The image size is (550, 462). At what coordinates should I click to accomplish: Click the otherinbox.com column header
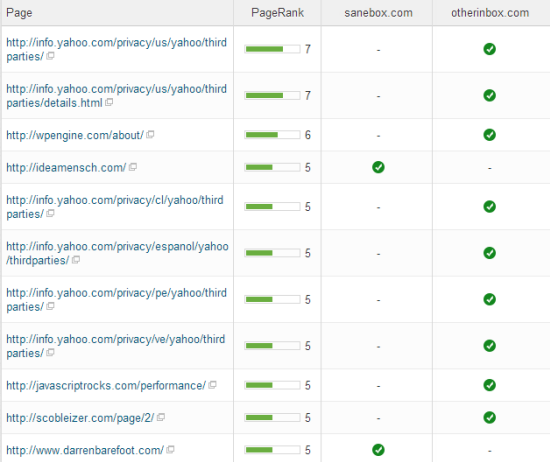click(x=490, y=13)
